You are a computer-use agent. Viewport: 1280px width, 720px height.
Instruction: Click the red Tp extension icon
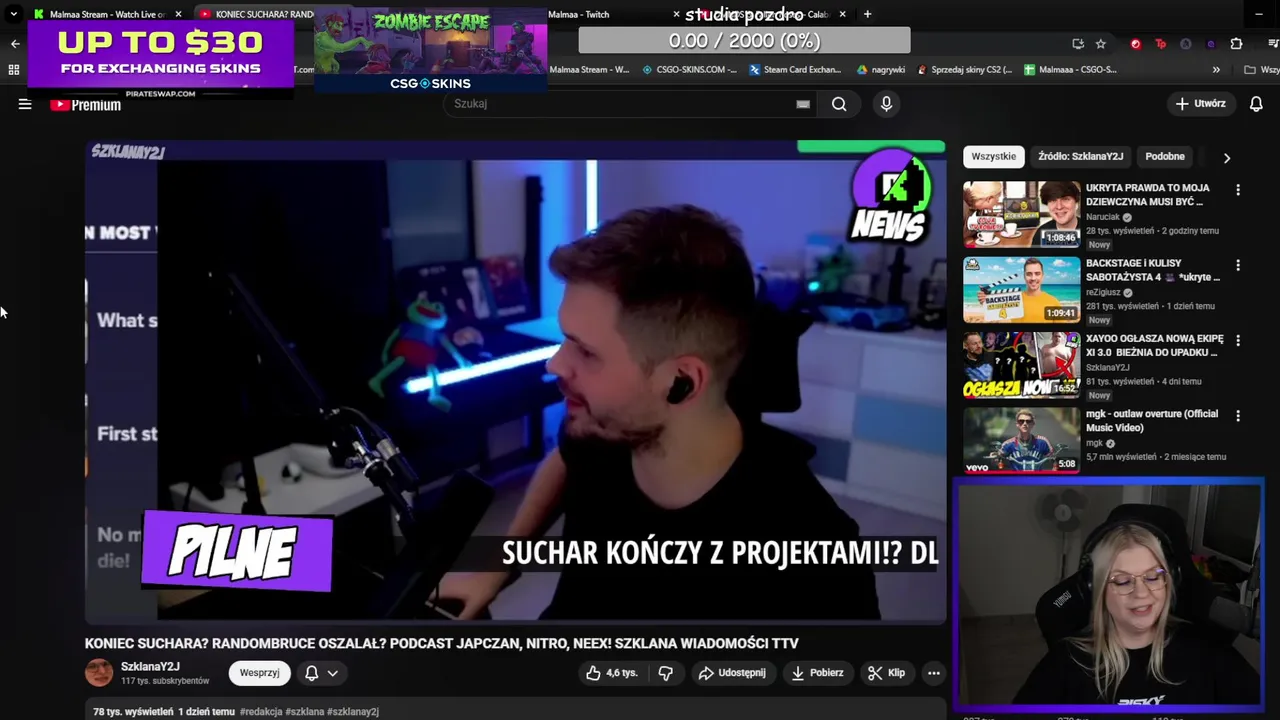1160,44
